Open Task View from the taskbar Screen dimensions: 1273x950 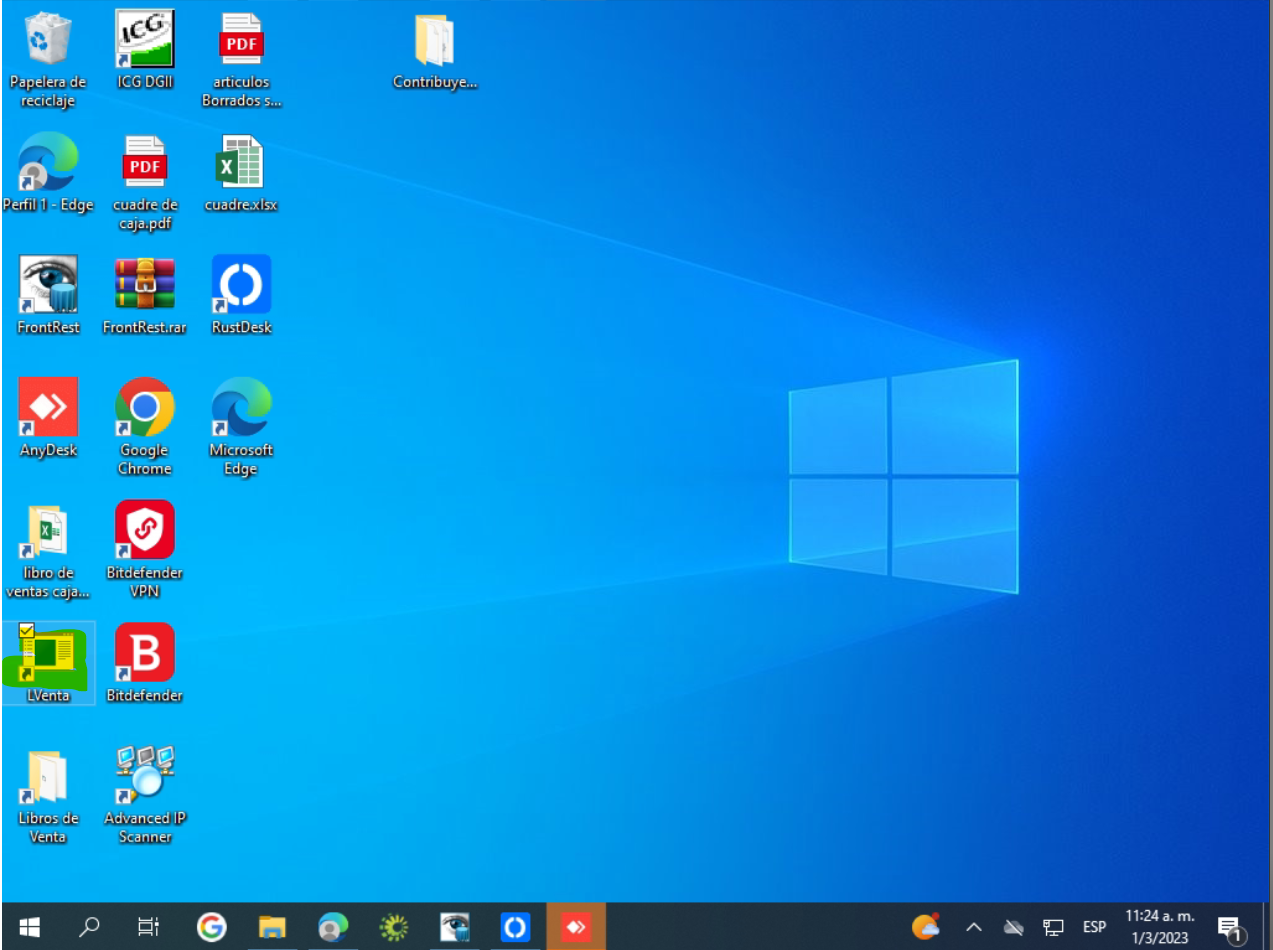pyautogui.click(x=148, y=928)
